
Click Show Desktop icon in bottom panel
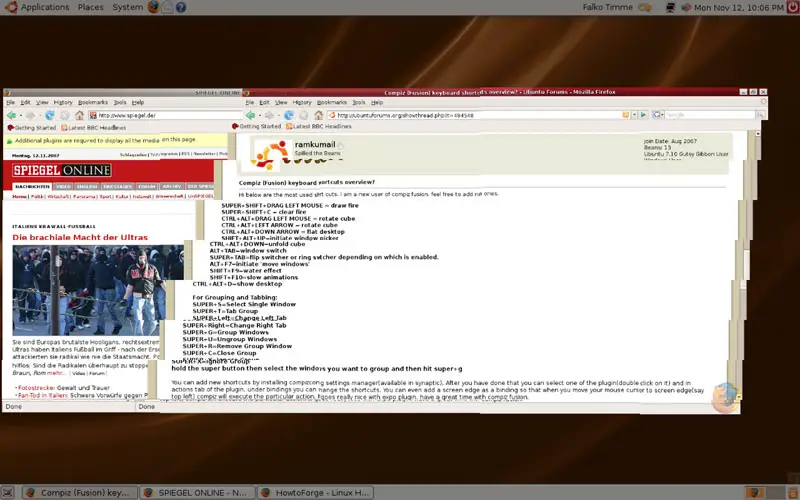coord(8,492)
